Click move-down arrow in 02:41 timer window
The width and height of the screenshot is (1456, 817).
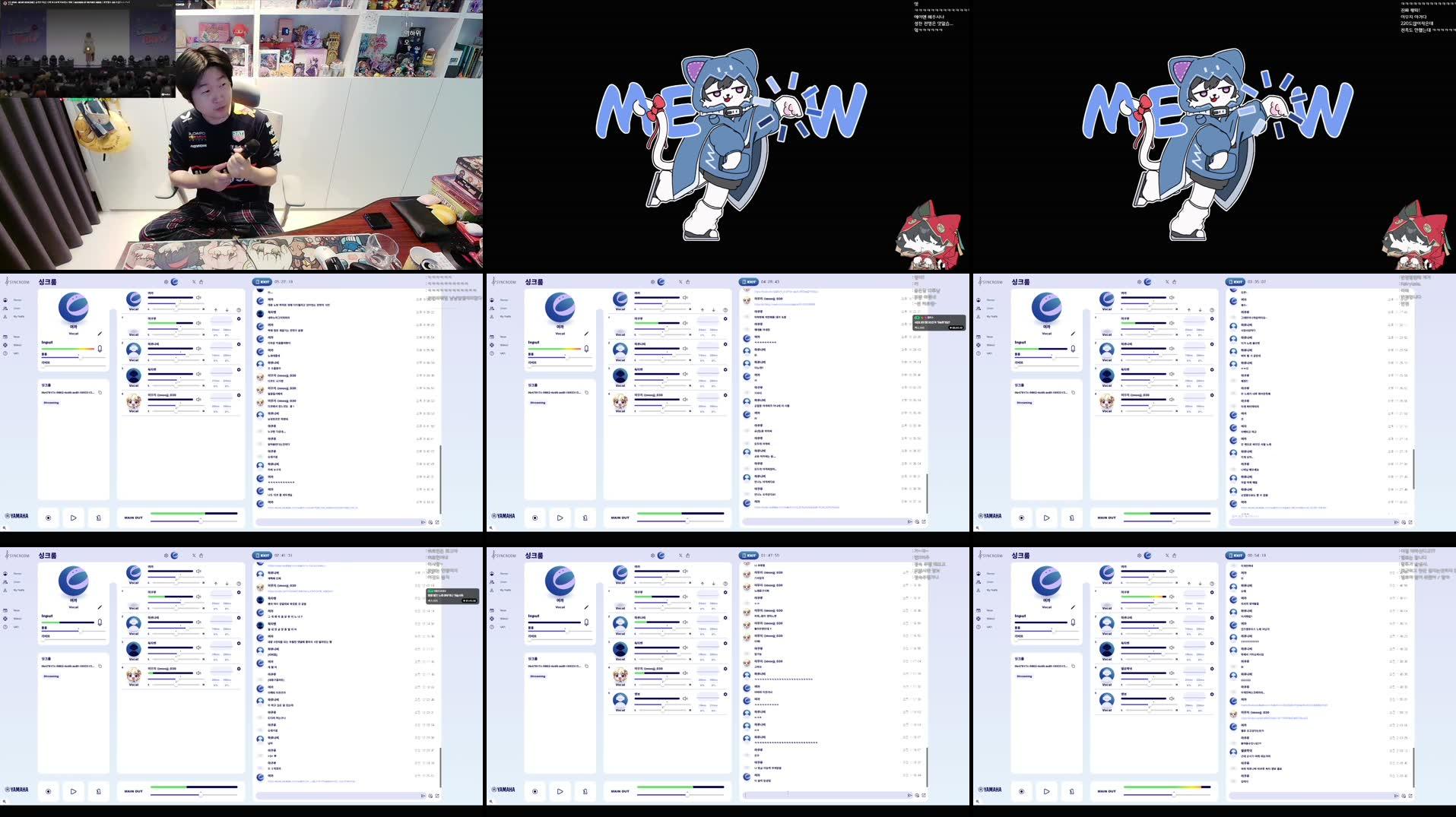tap(227, 584)
